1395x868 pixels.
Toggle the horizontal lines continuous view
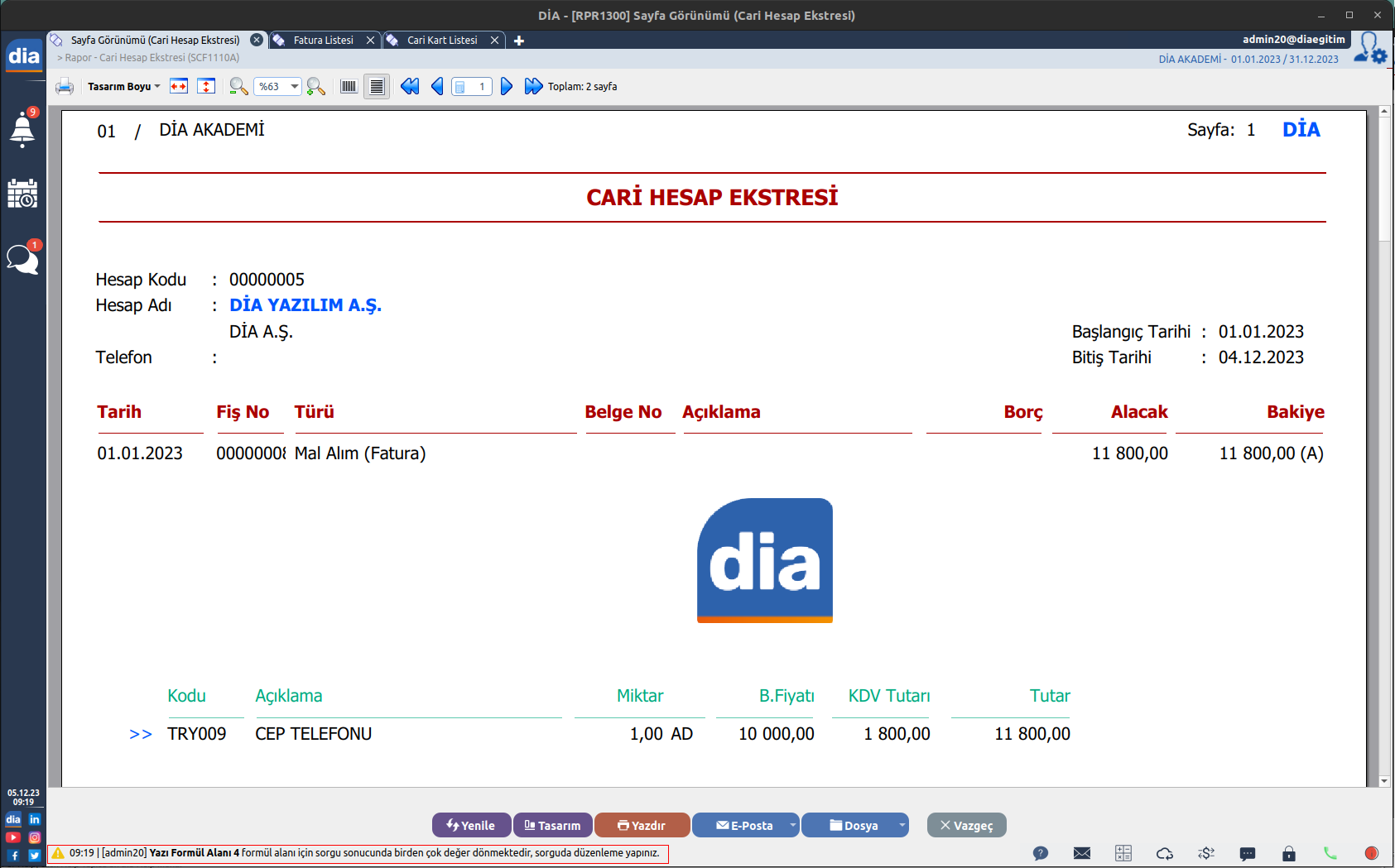(x=377, y=87)
